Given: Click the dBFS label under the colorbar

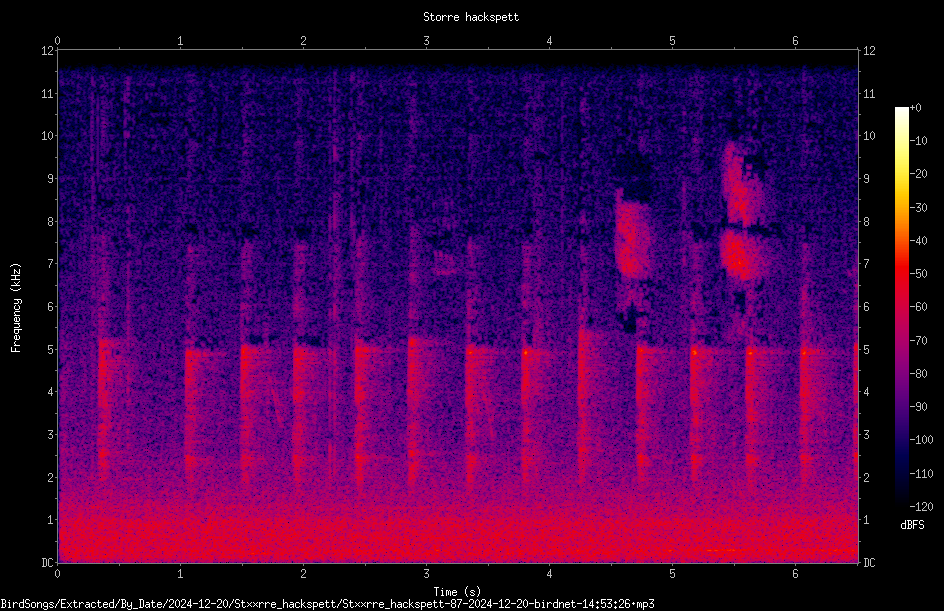Looking at the screenshot, I should tap(912, 525).
